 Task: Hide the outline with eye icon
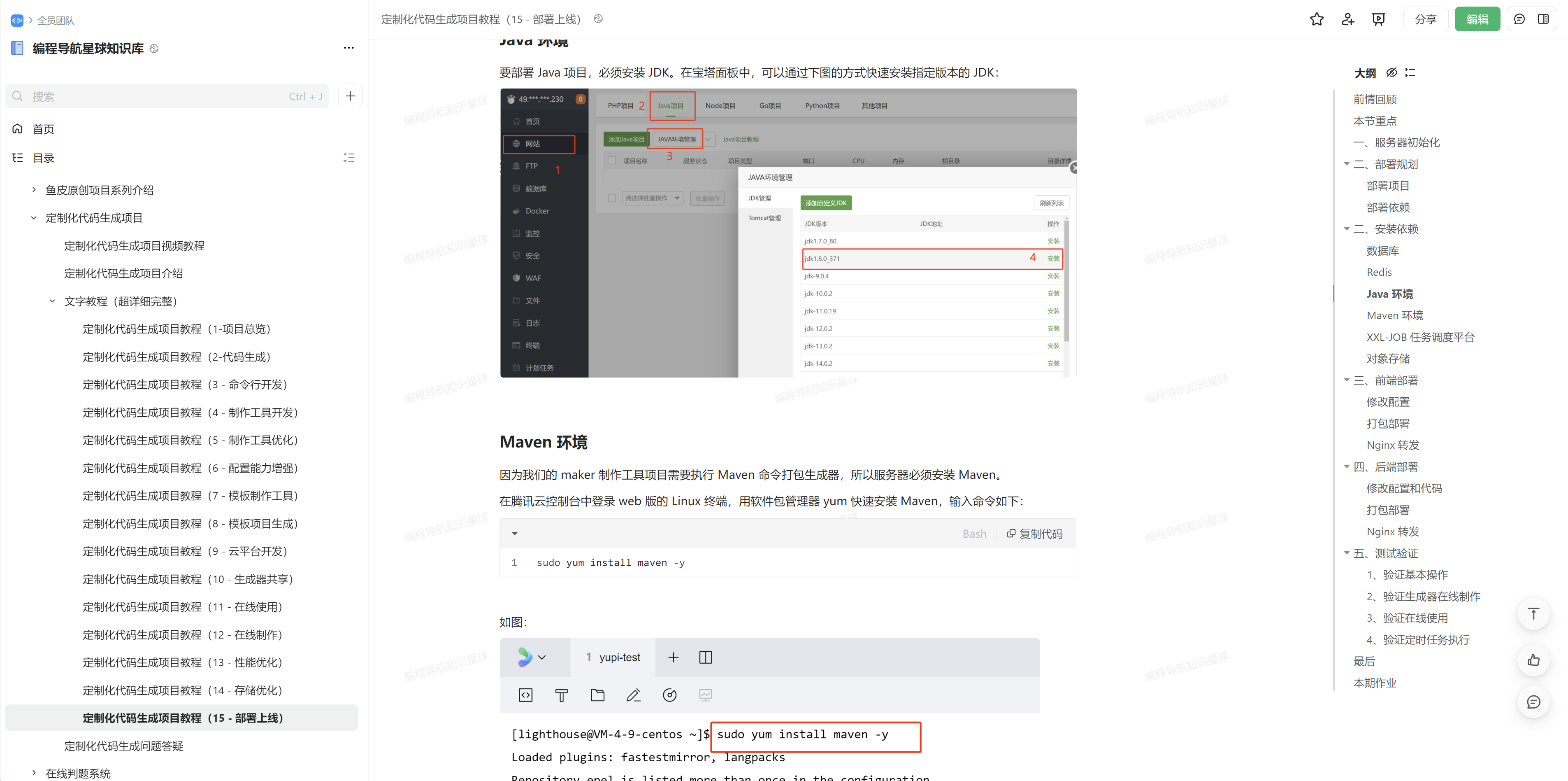coord(1391,73)
